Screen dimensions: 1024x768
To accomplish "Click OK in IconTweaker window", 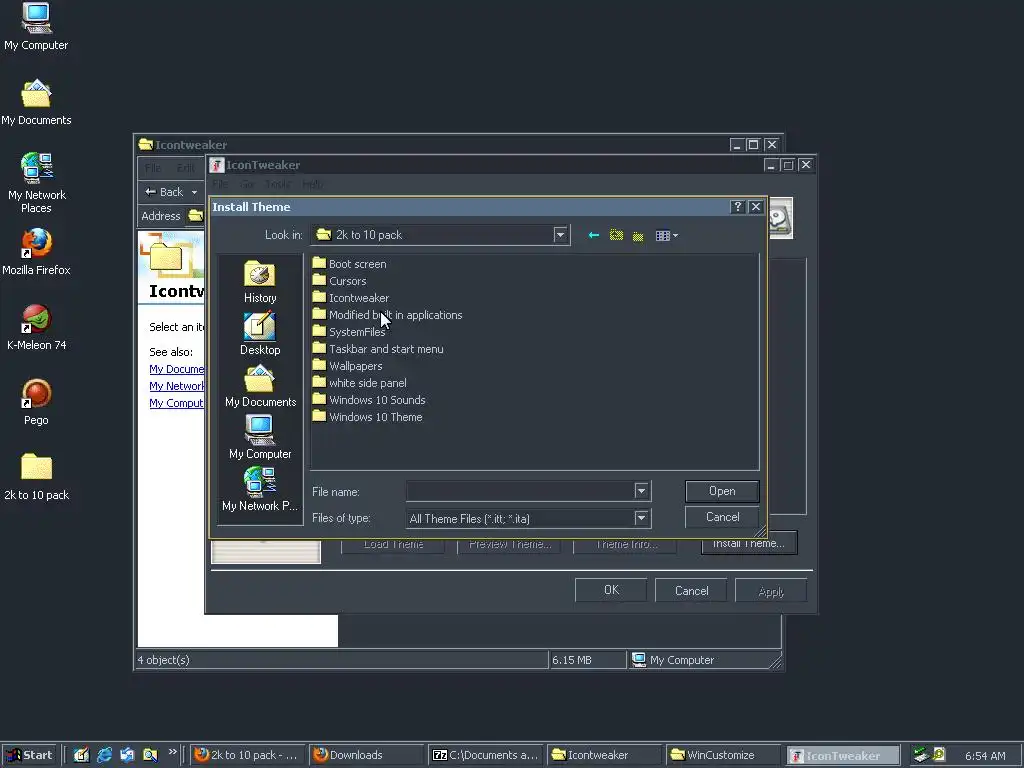I will click(x=611, y=590).
